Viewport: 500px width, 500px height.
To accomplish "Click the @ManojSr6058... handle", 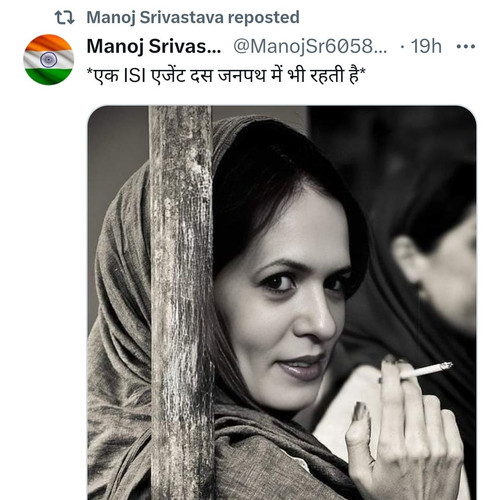I will coord(310,46).
